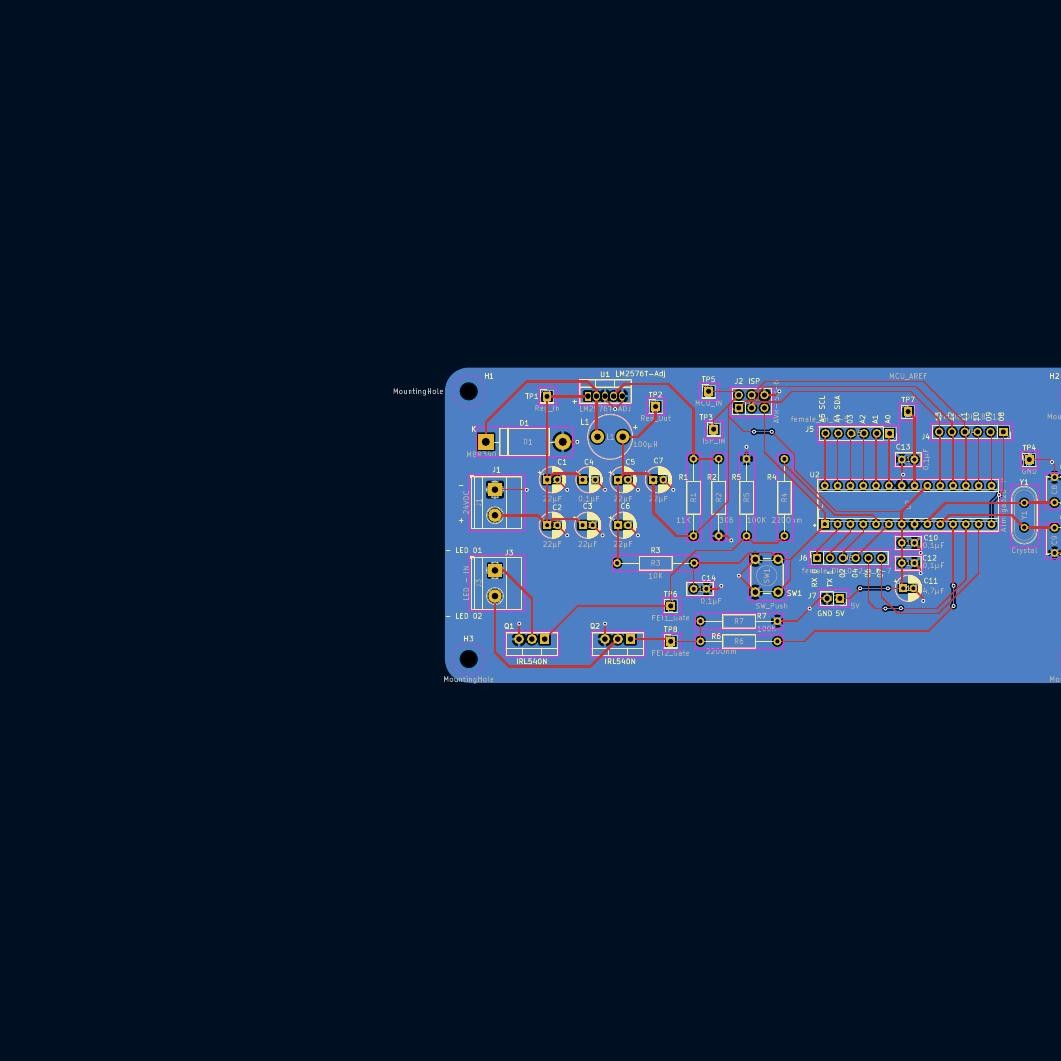Select capacitor C7 footprint

(658, 480)
